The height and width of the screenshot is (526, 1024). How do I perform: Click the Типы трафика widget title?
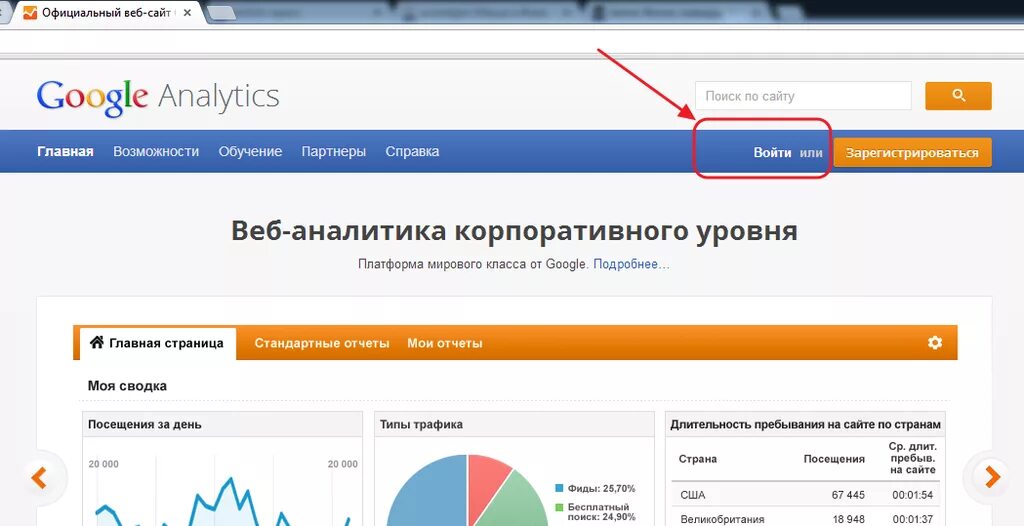point(421,425)
